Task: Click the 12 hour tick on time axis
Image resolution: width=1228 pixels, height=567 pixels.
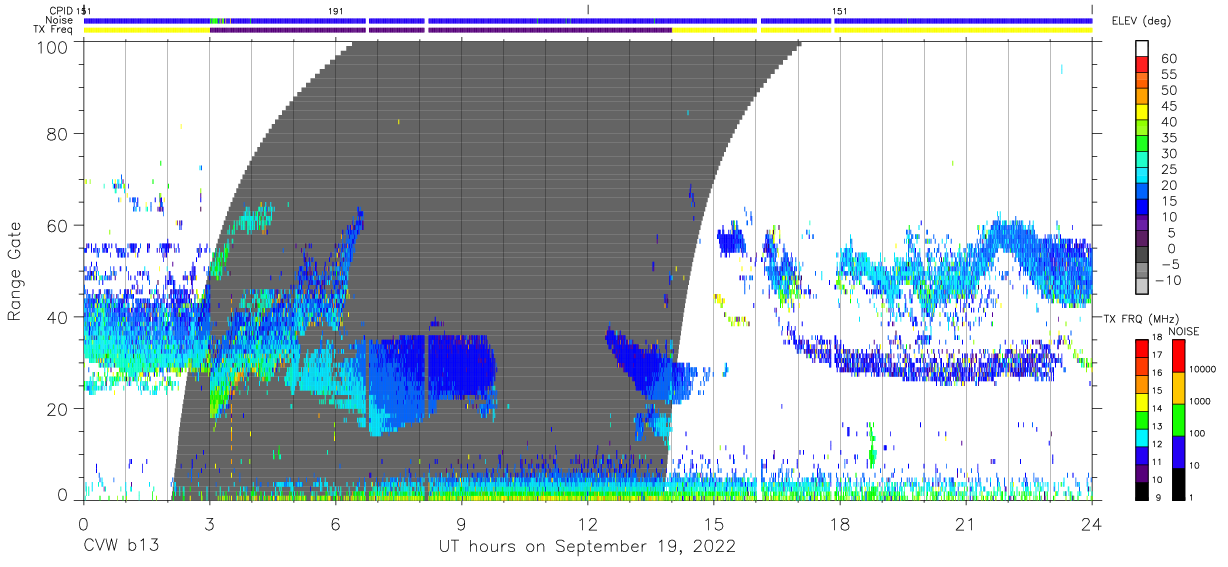Action: (x=587, y=523)
